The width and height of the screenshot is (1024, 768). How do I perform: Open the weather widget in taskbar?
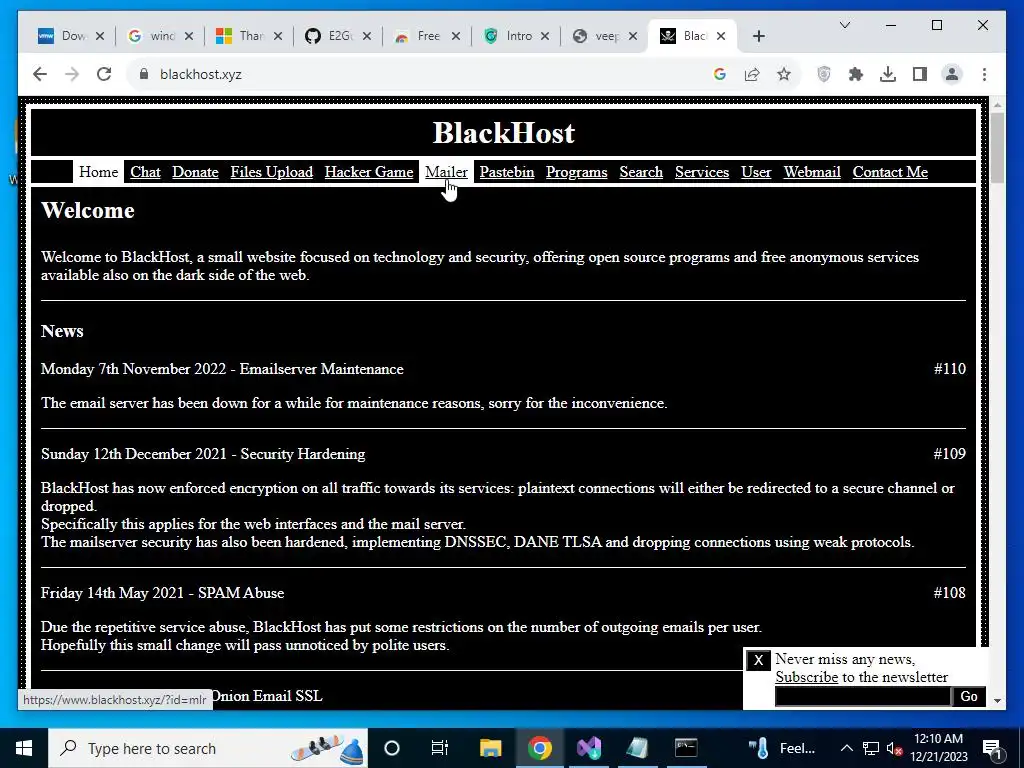[x=782, y=748]
